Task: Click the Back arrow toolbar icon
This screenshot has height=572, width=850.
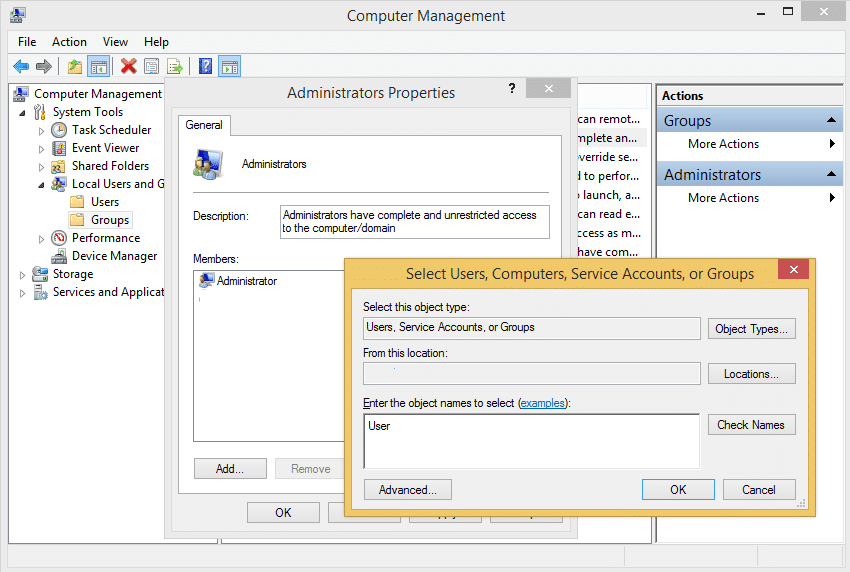Action: pyautogui.click(x=21, y=67)
